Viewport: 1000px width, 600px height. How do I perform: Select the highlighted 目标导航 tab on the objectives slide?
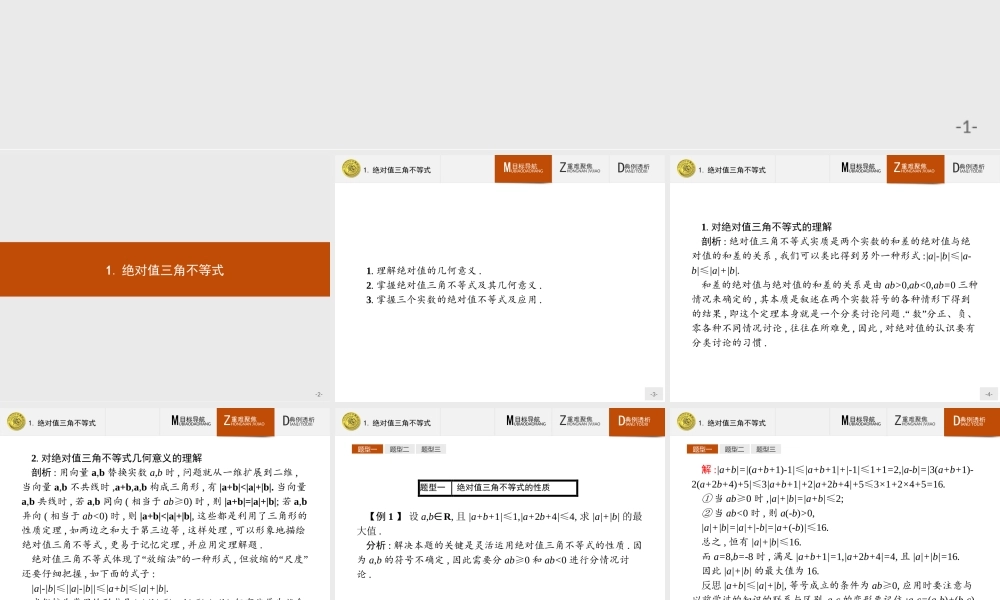522,169
